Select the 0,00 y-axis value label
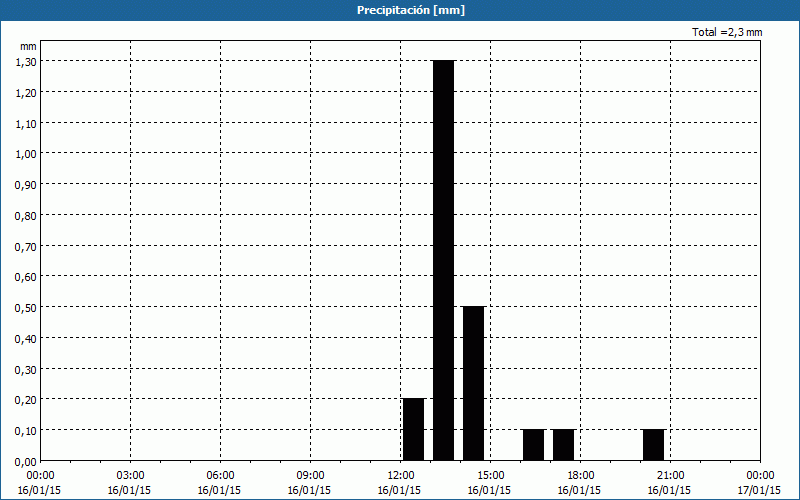Viewport: 800px width, 500px height. coord(26,461)
